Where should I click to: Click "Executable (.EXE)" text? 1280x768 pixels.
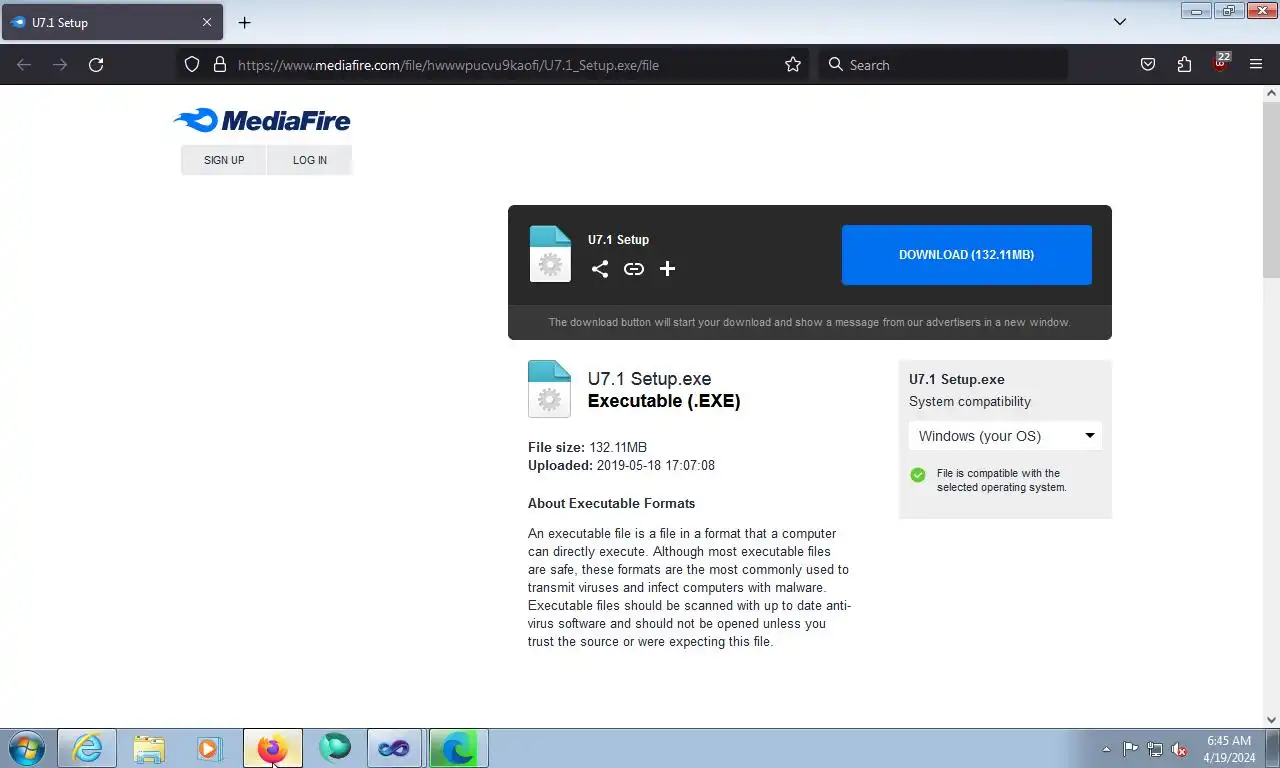664,401
